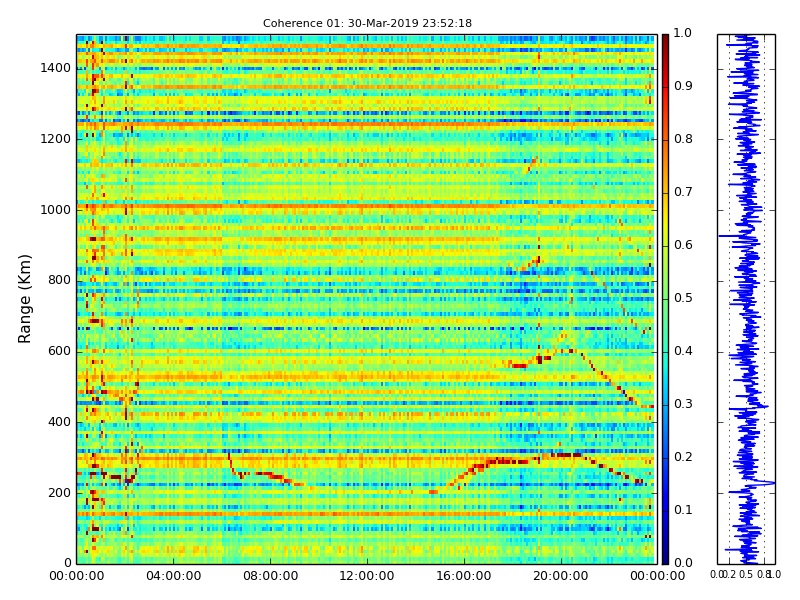800x600 pixels.
Task: Click the 1000 range tick label
Action: point(56,210)
